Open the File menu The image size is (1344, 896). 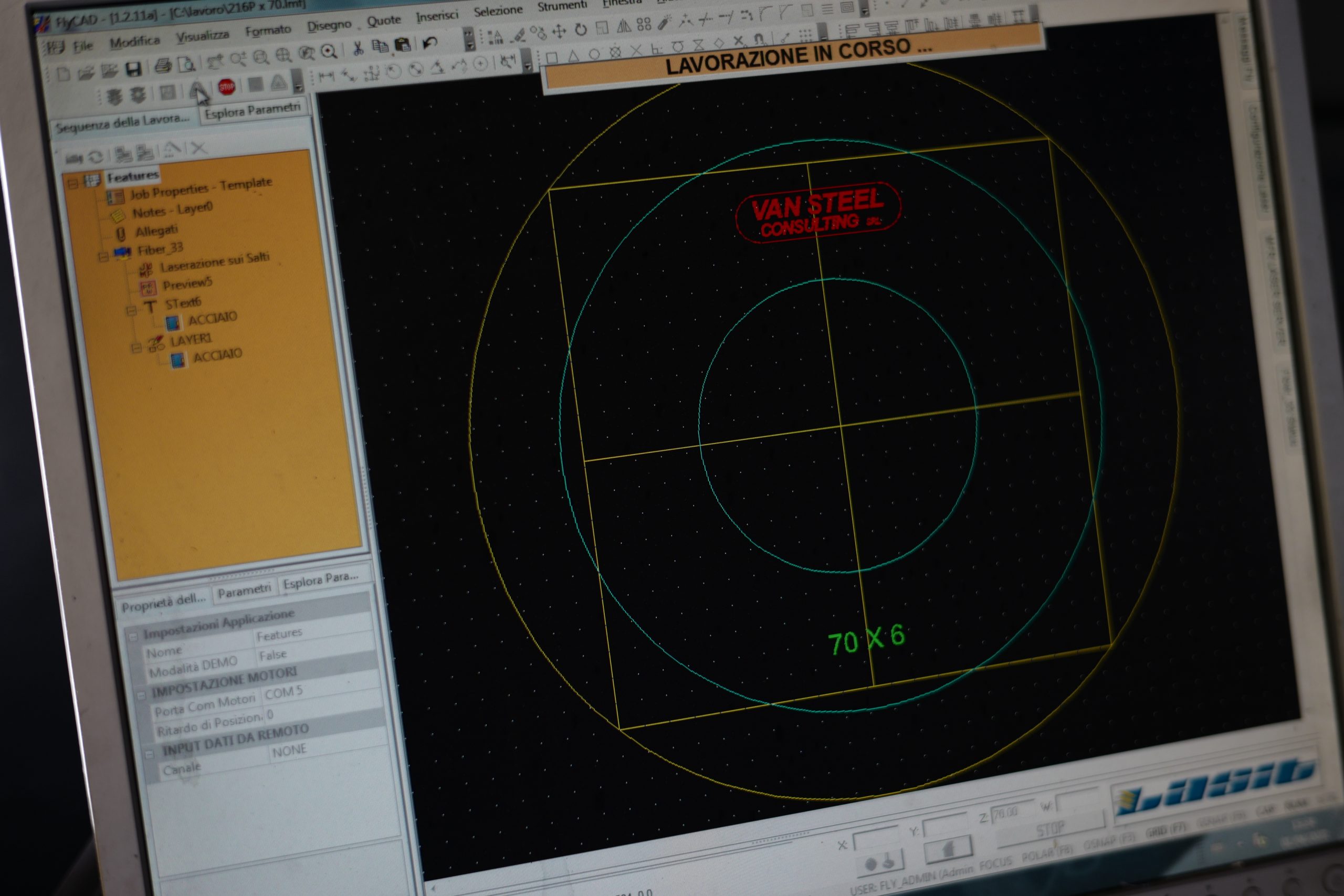tap(83, 46)
